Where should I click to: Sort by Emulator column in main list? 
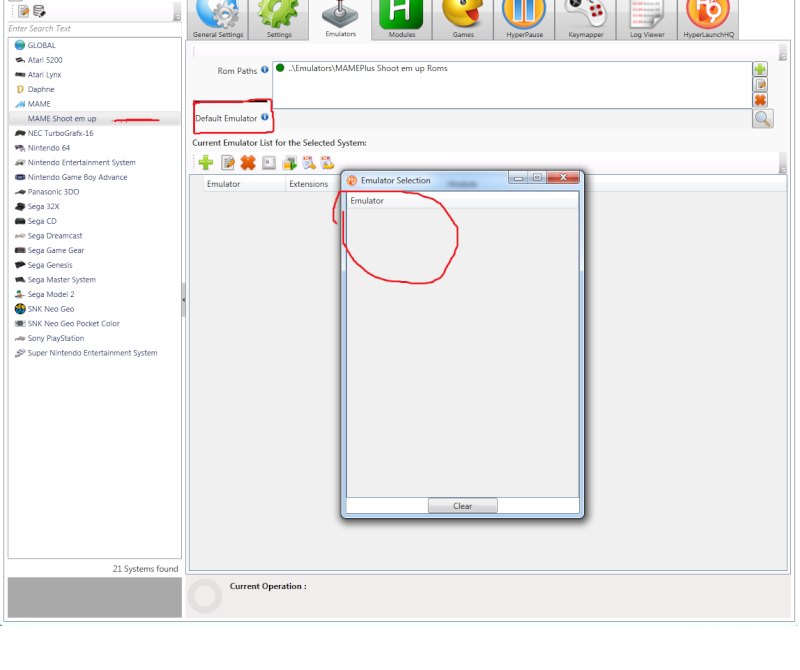coord(244,184)
